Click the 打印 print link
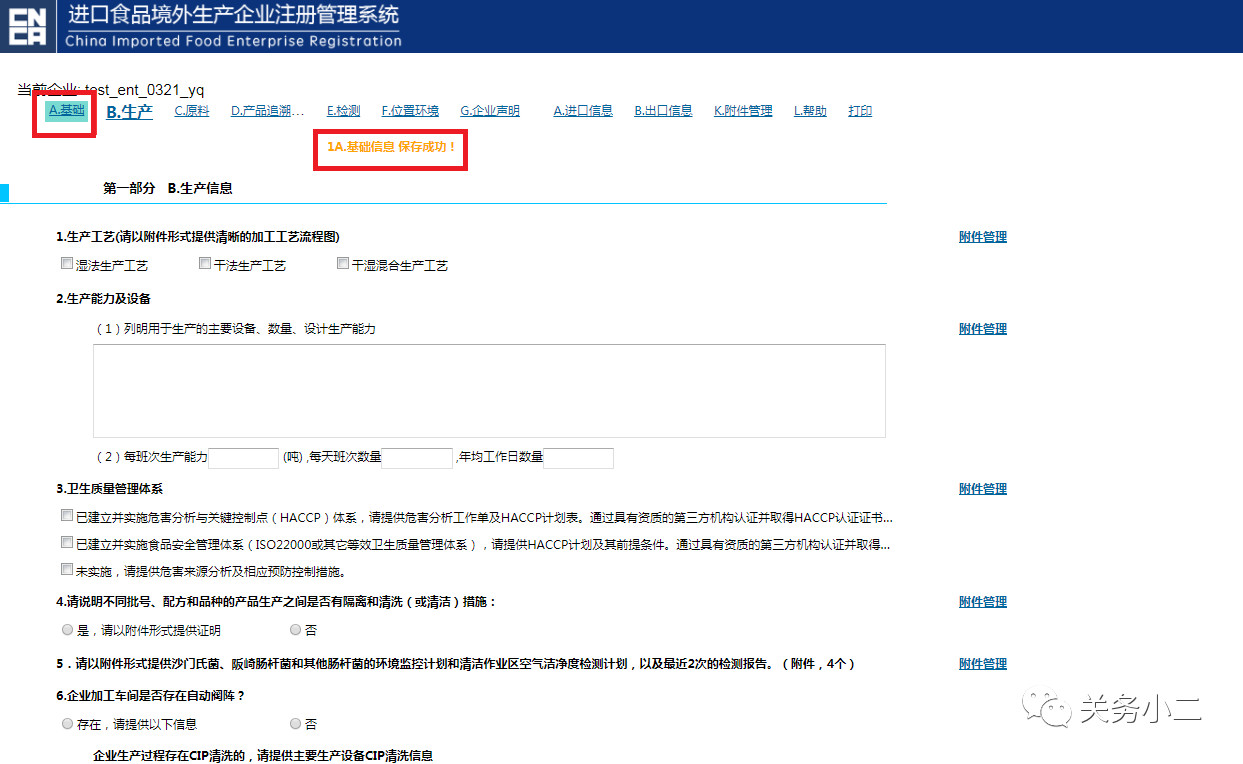This screenshot has height=764, width=1243. [x=860, y=111]
